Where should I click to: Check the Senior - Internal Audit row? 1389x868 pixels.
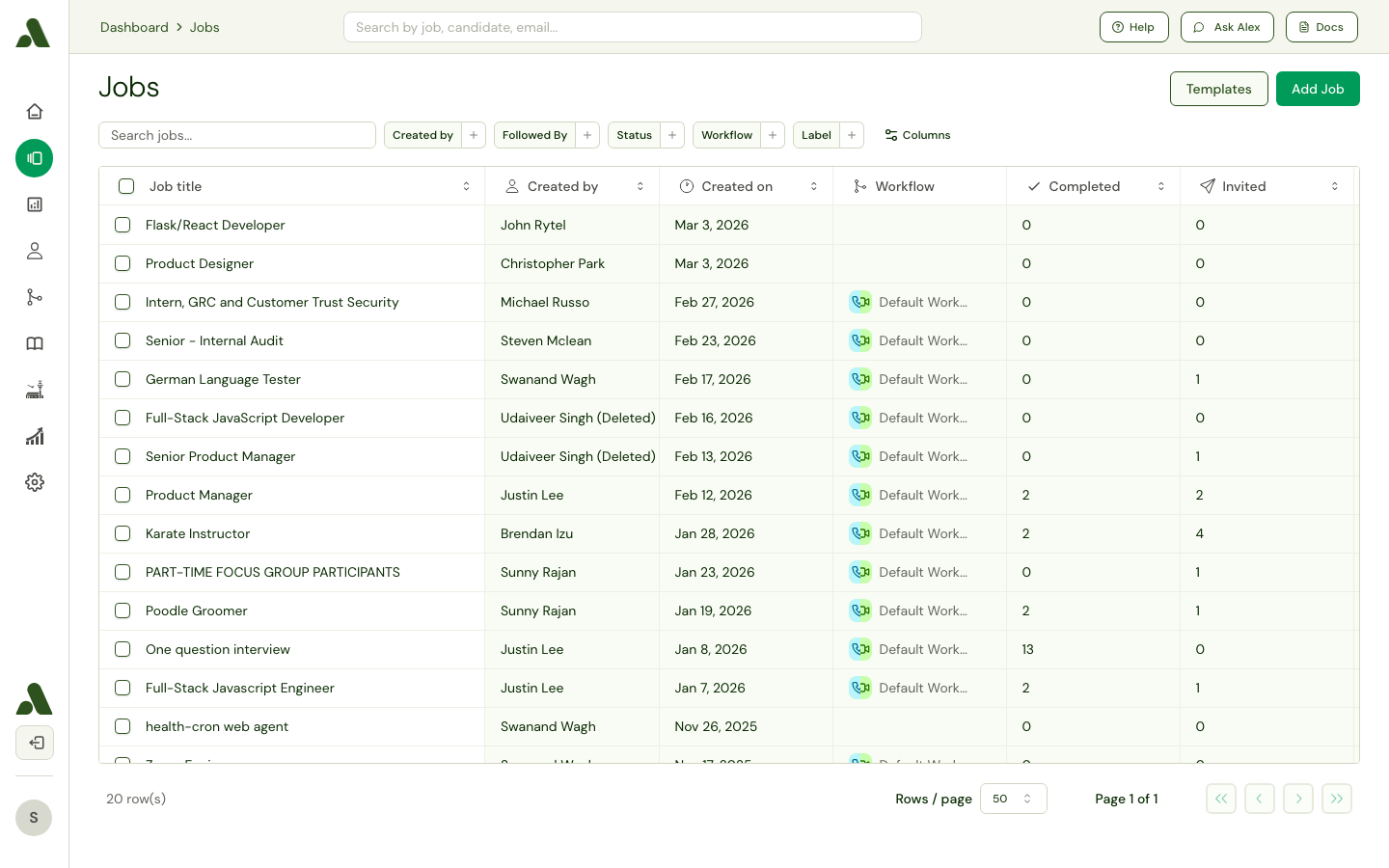[123, 340]
